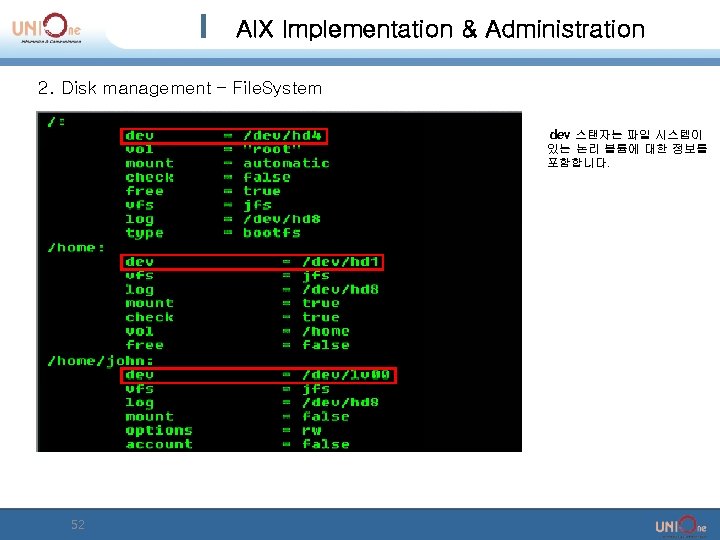720x540 pixels.
Task: Click "check = false" in the / stanza
Action: point(208,177)
